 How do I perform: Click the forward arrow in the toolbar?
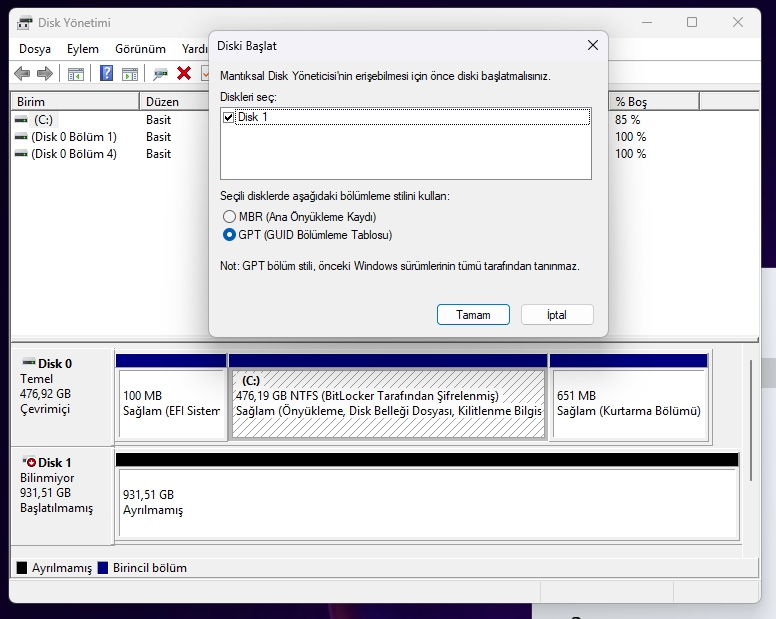tap(45, 74)
